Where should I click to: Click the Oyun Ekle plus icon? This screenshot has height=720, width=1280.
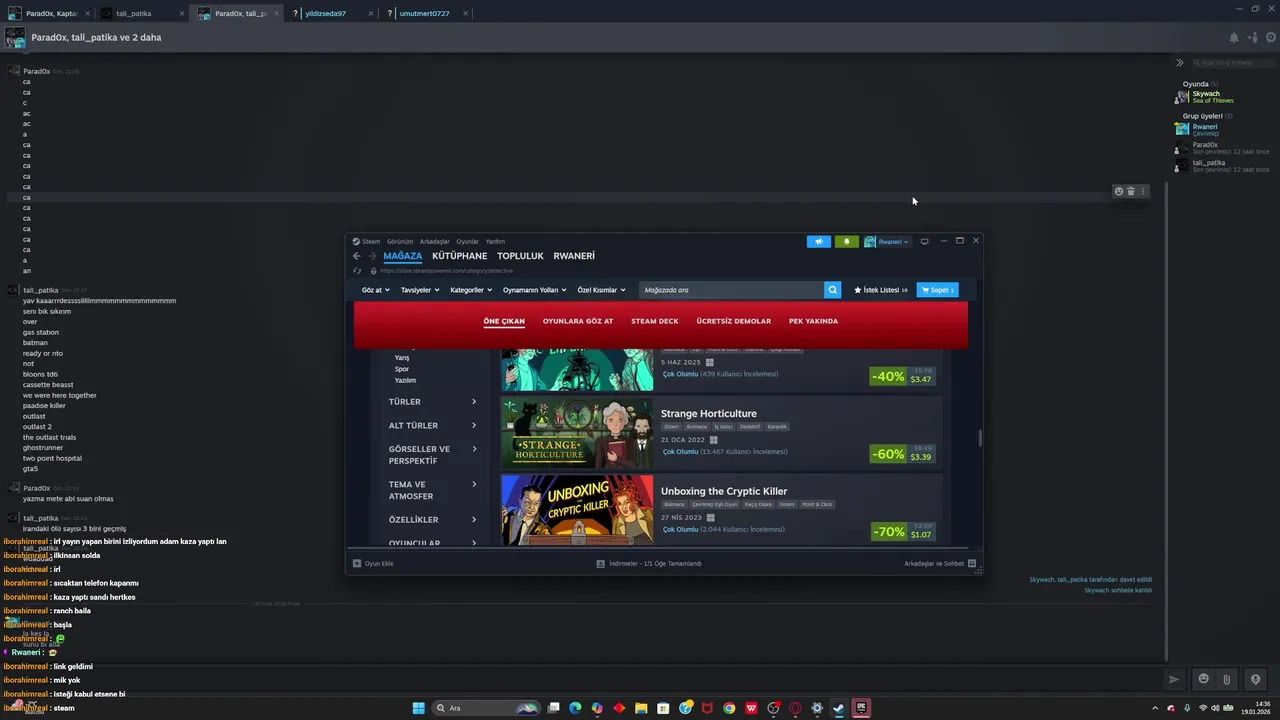point(357,563)
